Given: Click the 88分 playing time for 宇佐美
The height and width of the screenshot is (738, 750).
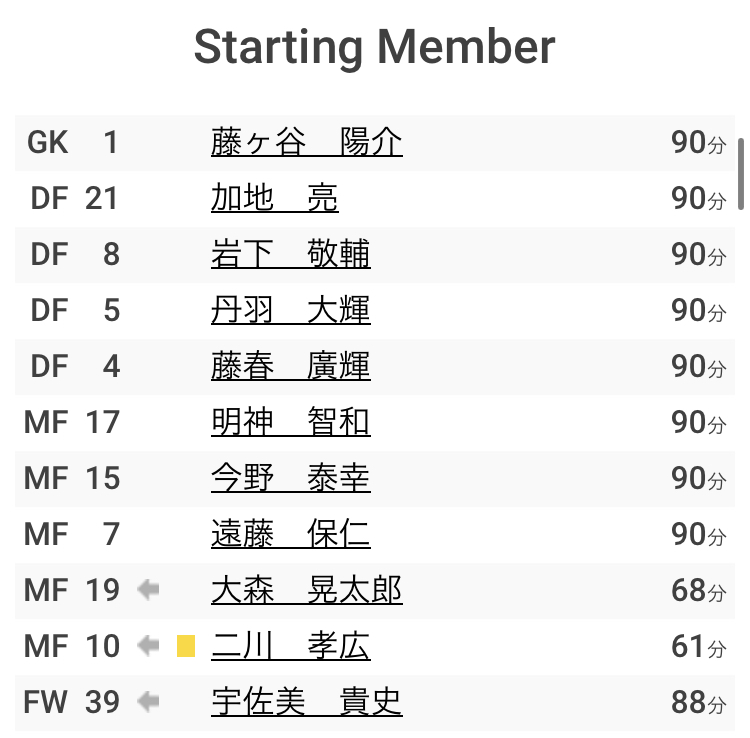Looking at the screenshot, I should tap(699, 702).
